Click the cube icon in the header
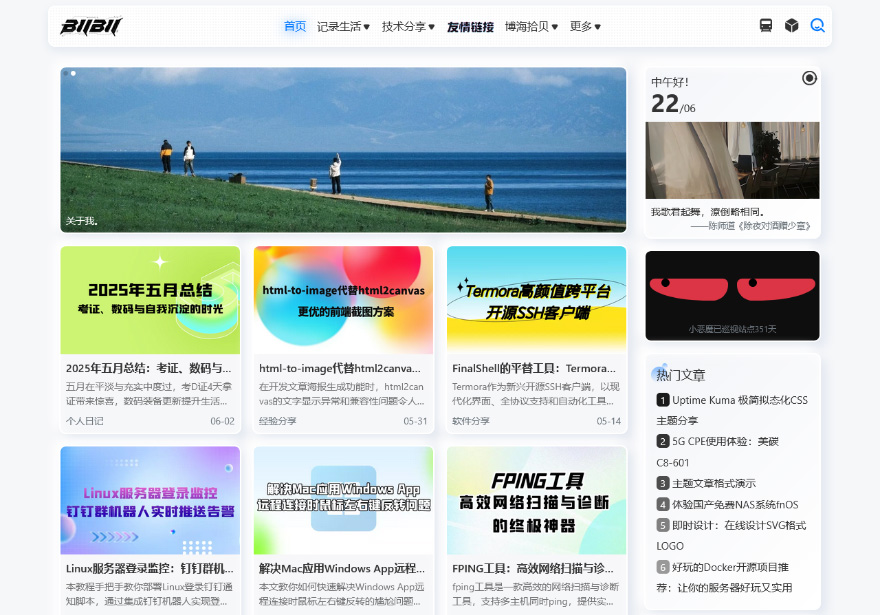Image resolution: width=880 pixels, height=615 pixels. (791, 26)
